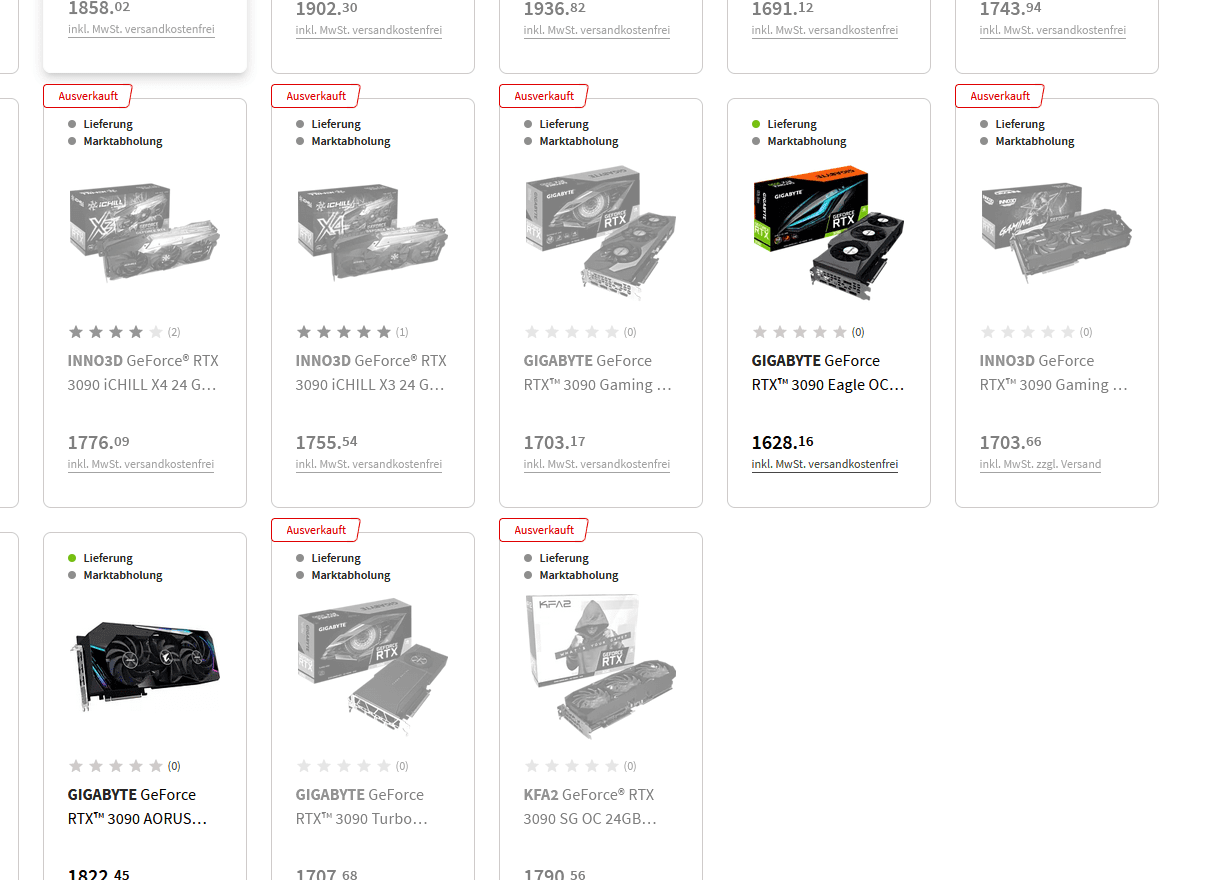Open the KFA2 RTX 3090 SG product image
The width and height of the screenshot is (1231, 880).
(x=601, y=667)
